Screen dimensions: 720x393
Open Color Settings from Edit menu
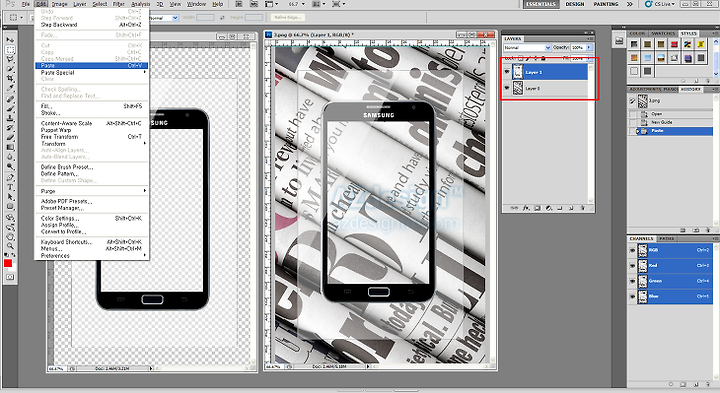click(x=91, y=219)
